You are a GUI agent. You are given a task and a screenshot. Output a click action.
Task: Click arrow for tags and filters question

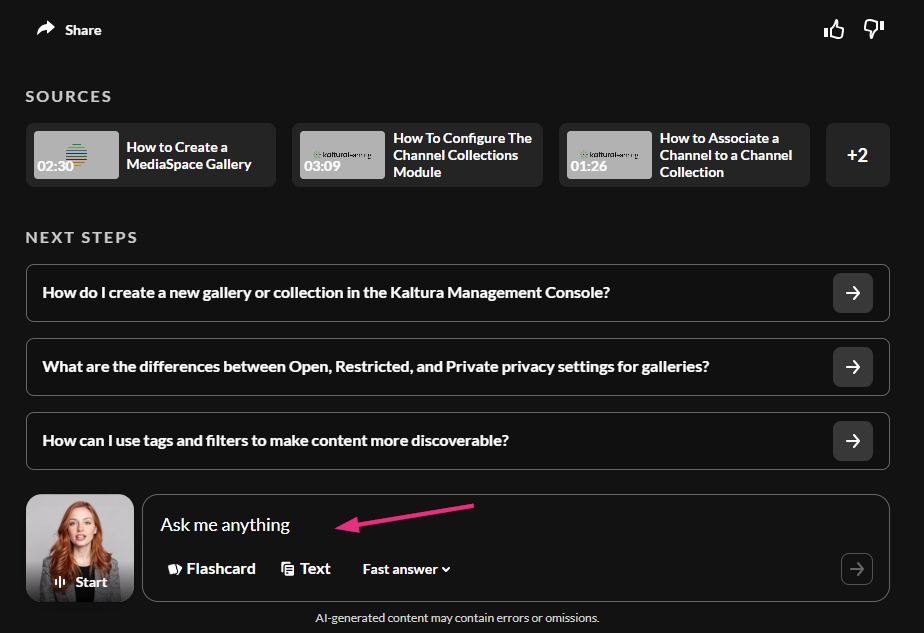pyautogui.click(x=853, y=441)
